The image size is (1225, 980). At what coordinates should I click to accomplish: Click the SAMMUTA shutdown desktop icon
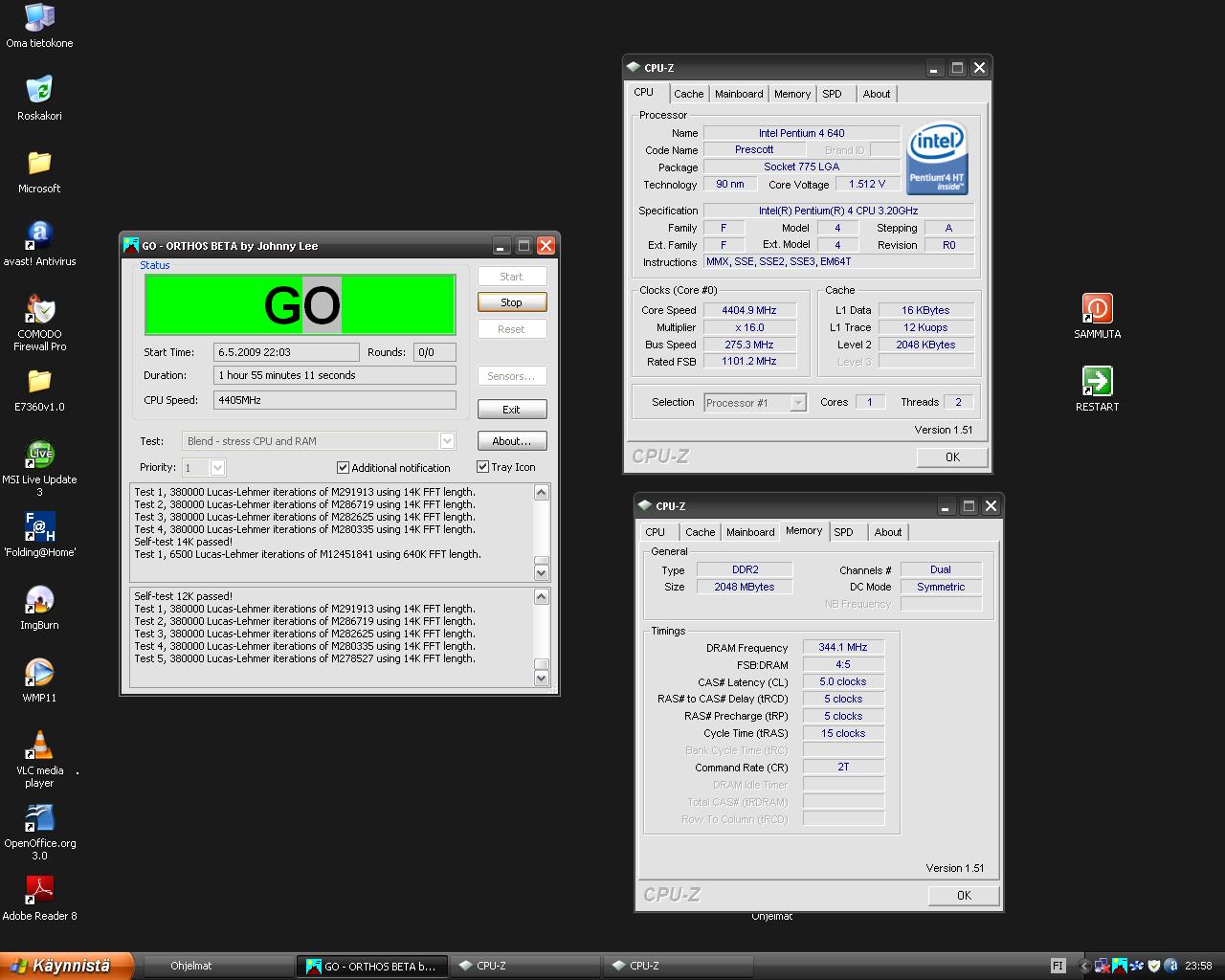(x=1097, y=317)
